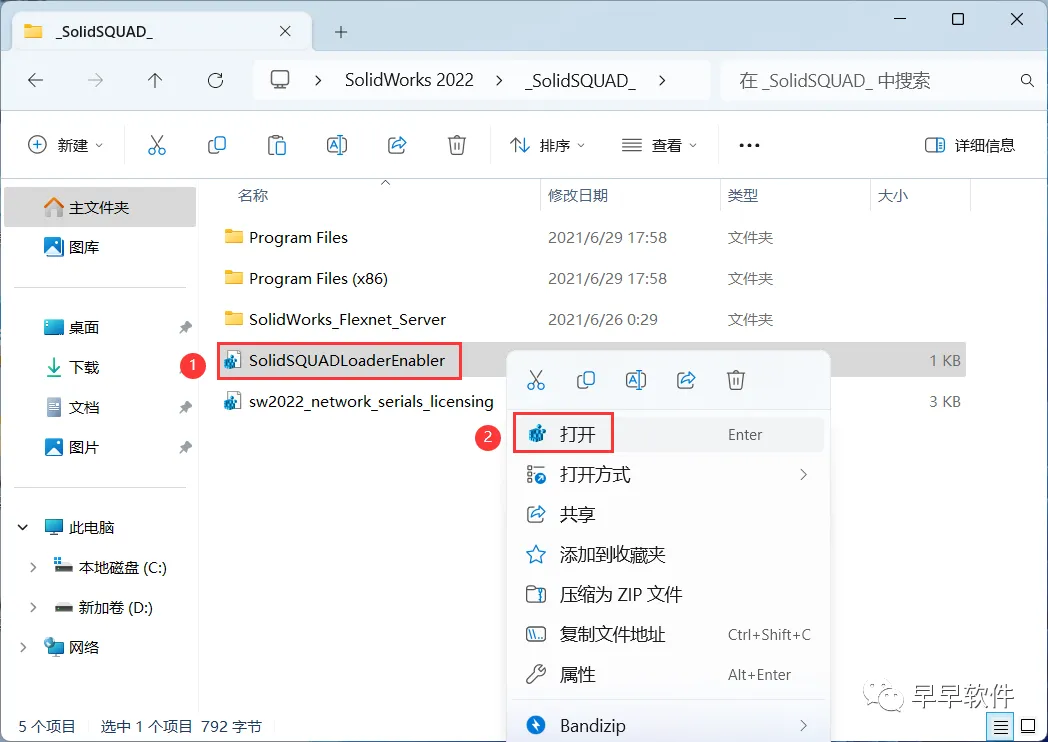Open the 打开方式 submenu
The width and height of the screenshot is (1048, 742).
pyautogui.click(x=668, y=475)
